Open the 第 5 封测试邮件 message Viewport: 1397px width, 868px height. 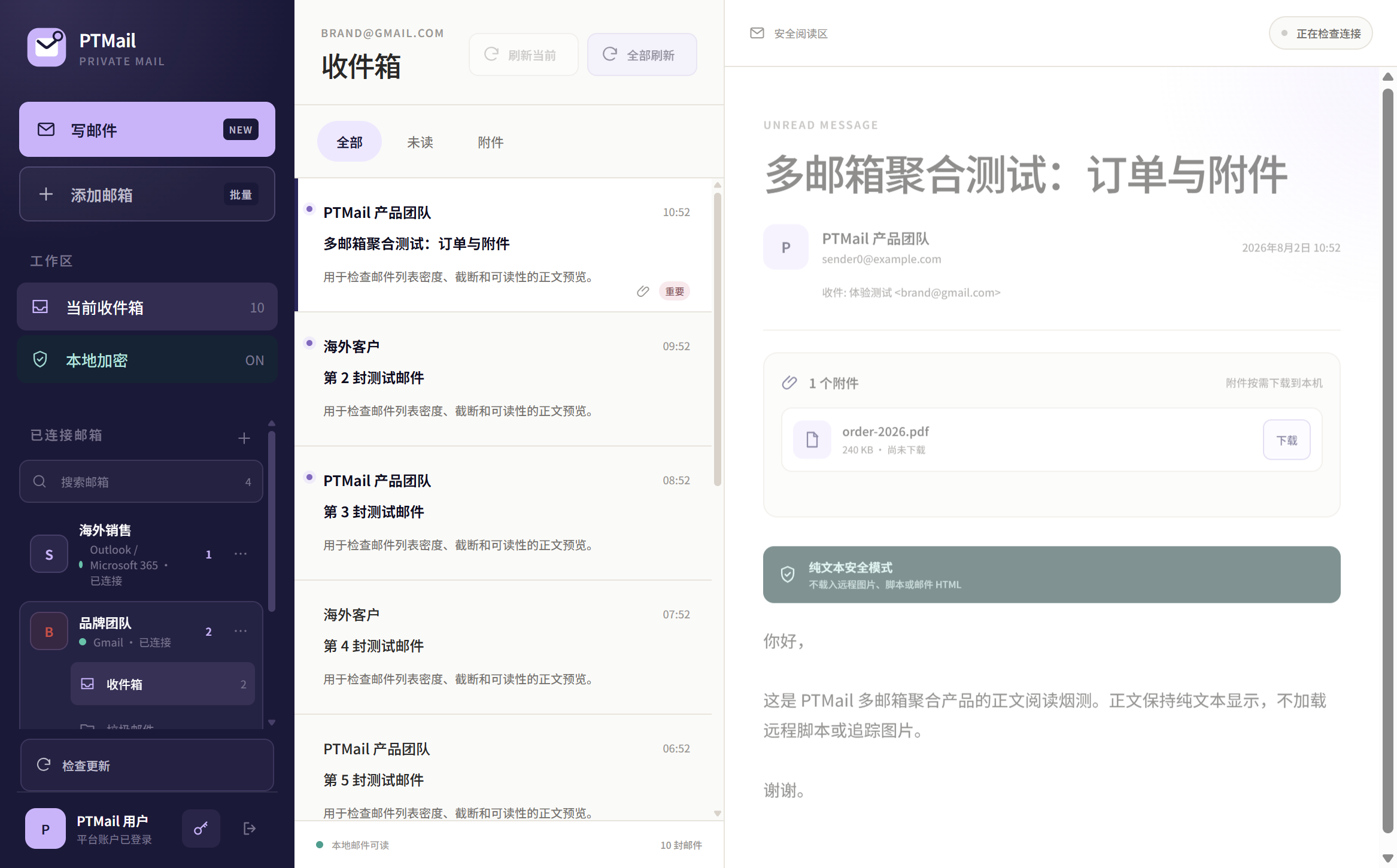pyautogui.click(x=504, y=768)
